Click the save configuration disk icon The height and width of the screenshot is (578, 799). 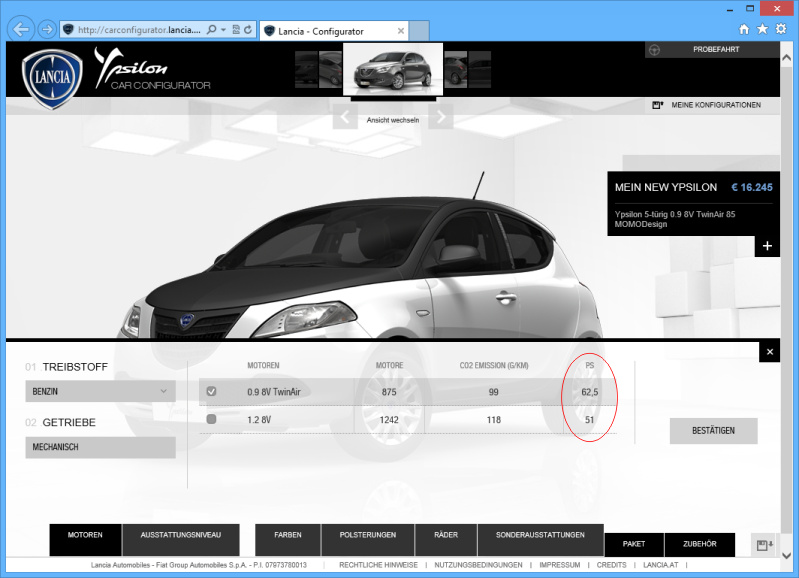(764, 545)
